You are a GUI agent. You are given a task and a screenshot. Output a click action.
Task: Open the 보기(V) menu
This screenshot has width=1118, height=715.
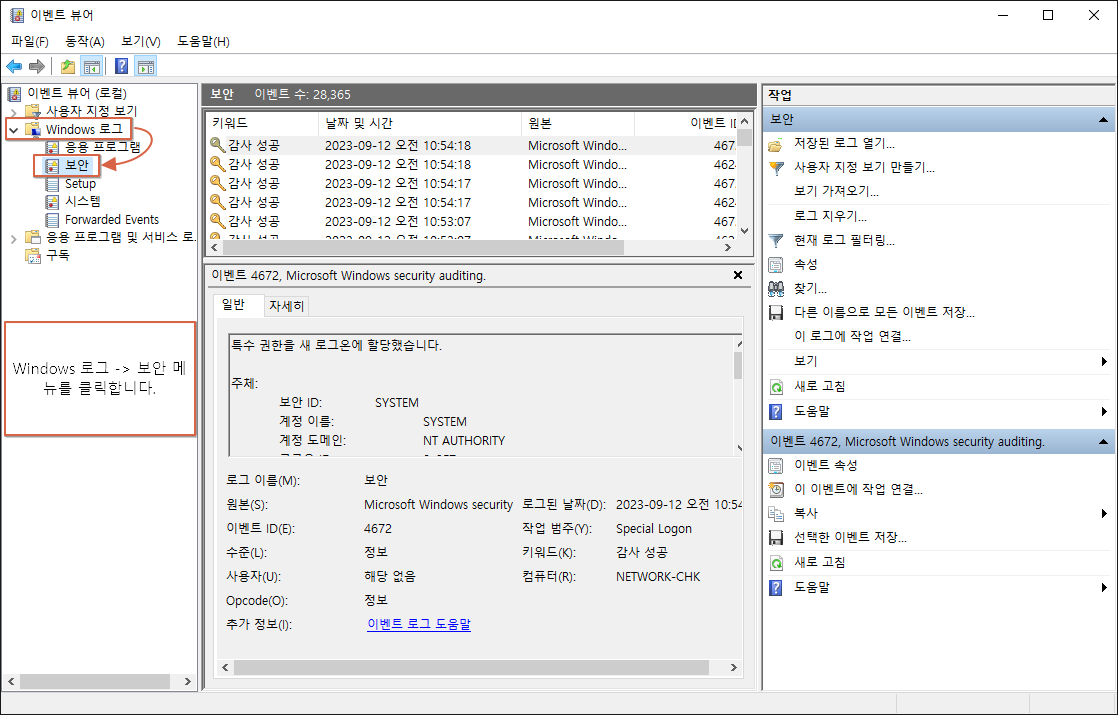pos(141,41)
